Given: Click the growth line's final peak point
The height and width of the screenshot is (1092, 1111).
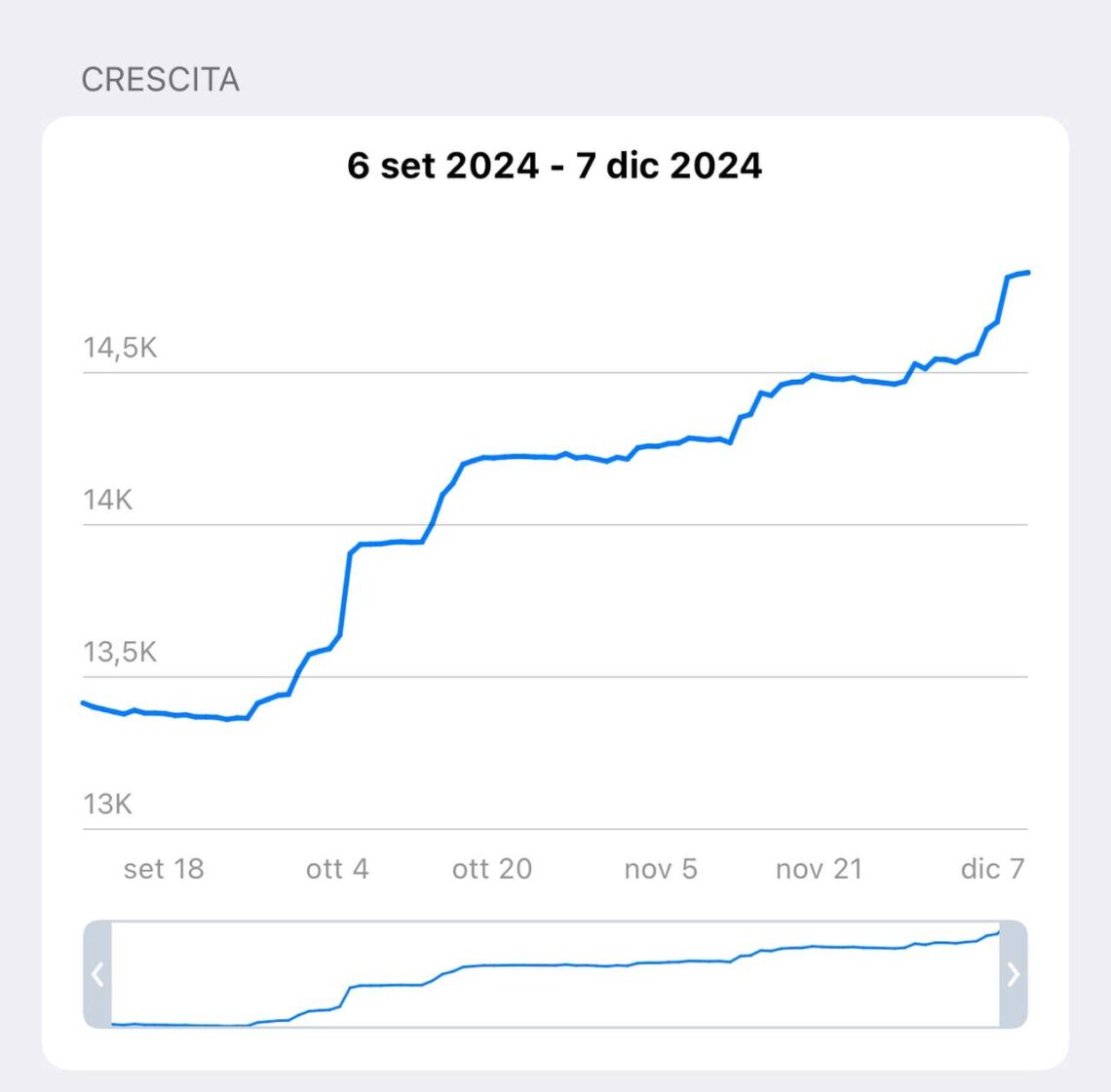Looking at the screenshot, I should 1026,273.
